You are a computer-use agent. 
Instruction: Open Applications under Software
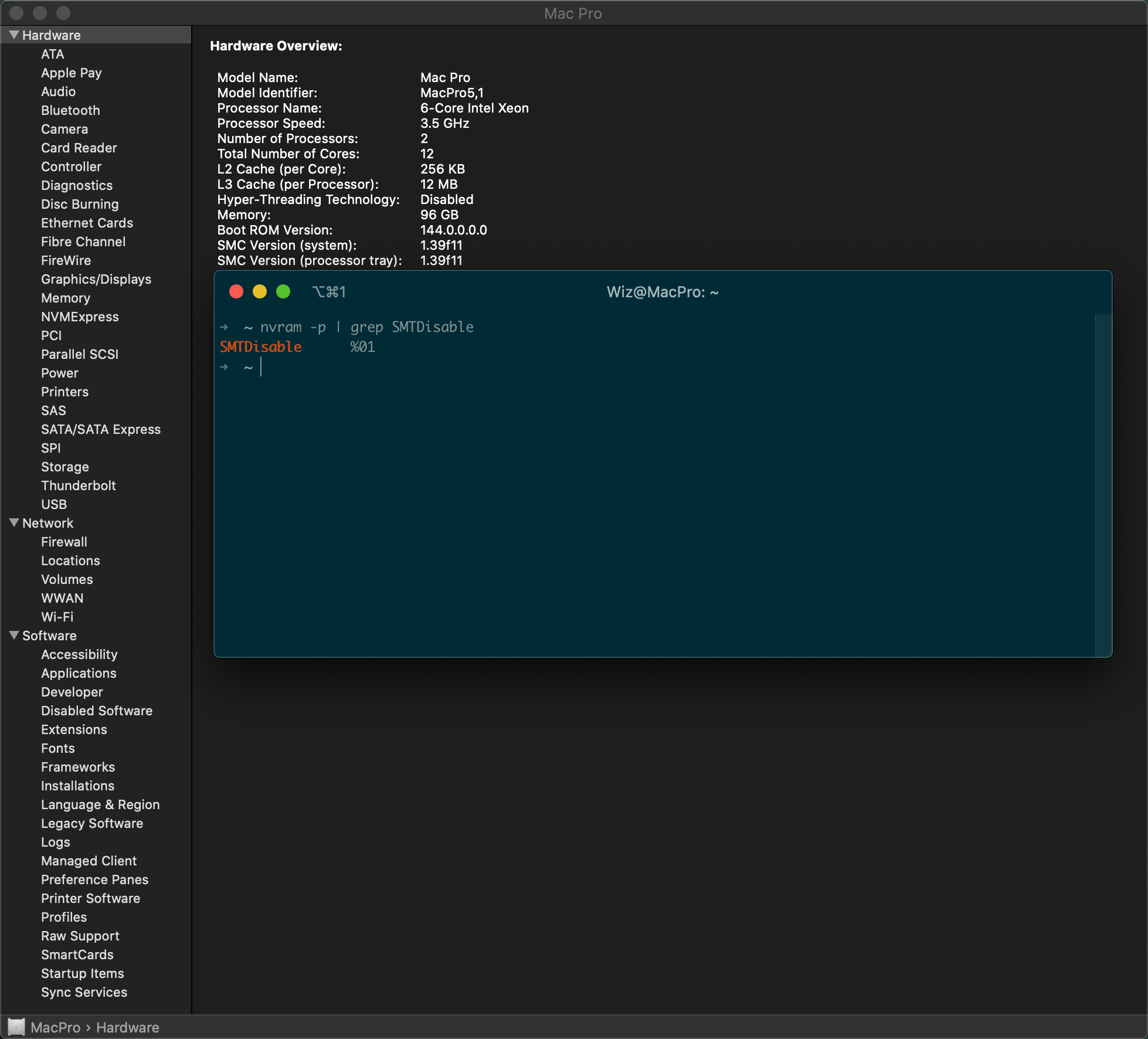[x=79, y=673]
